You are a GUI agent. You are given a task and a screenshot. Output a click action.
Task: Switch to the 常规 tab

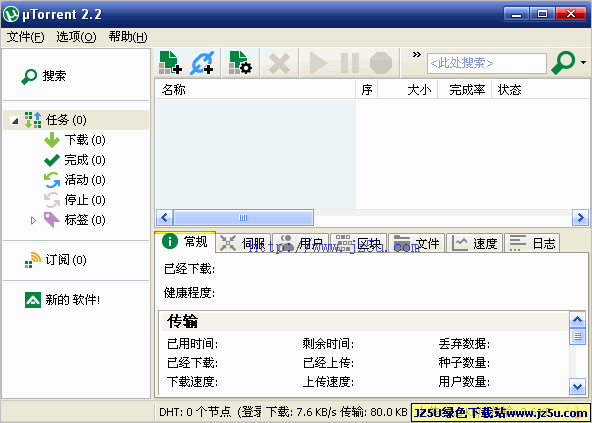185,242
